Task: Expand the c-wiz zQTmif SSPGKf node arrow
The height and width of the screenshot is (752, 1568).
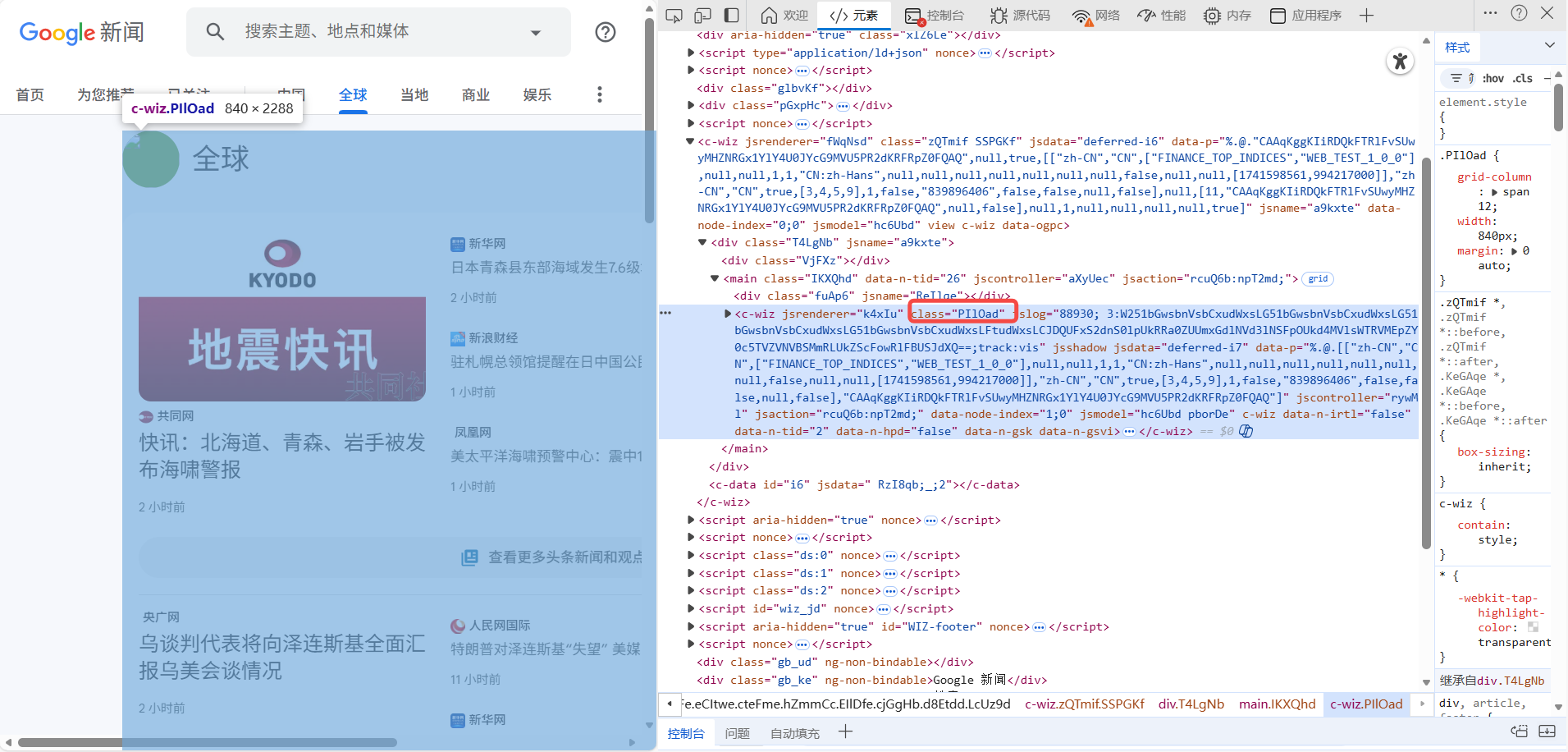Action: click(690, 141)
